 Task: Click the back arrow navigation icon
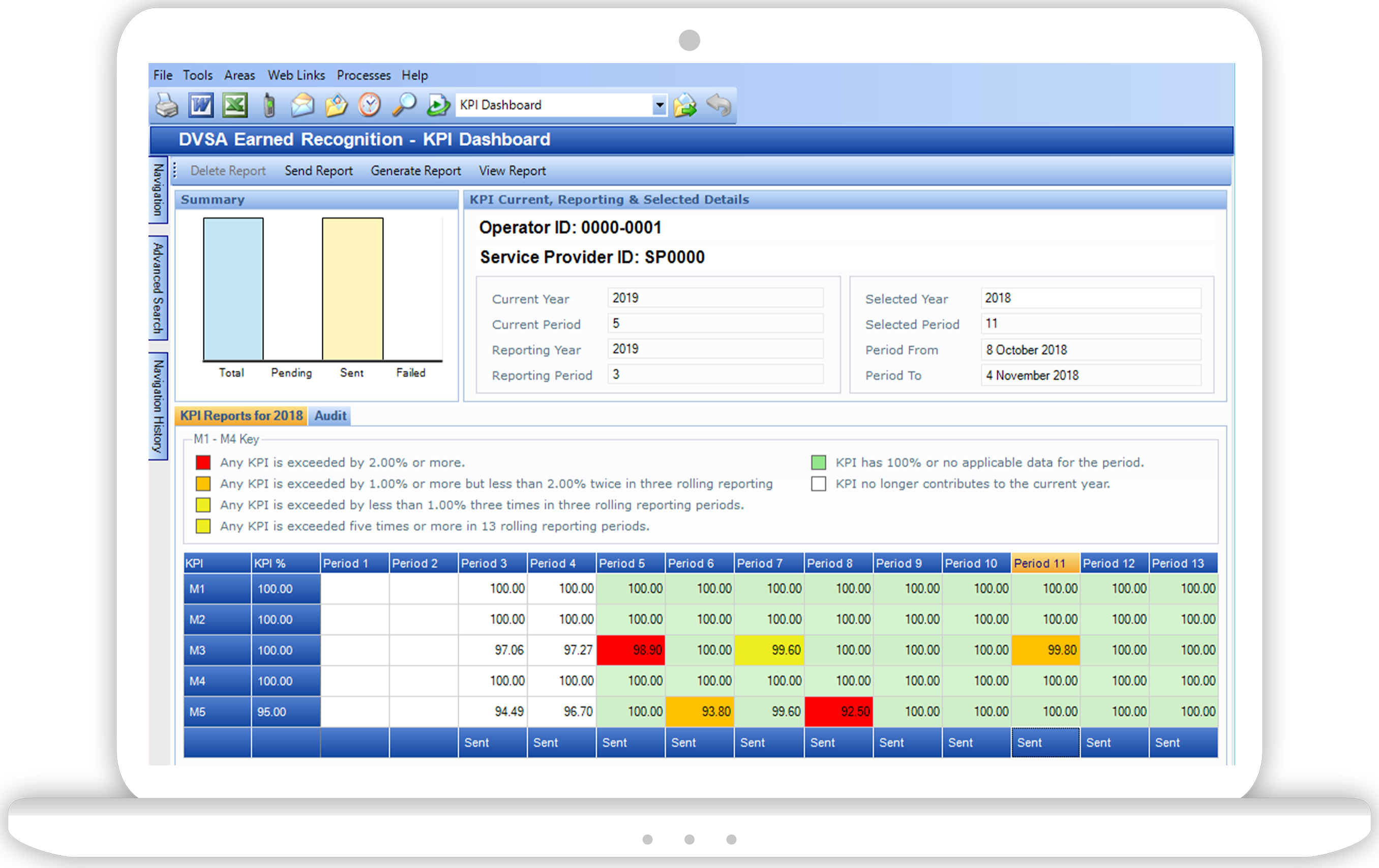coord(724,105)
